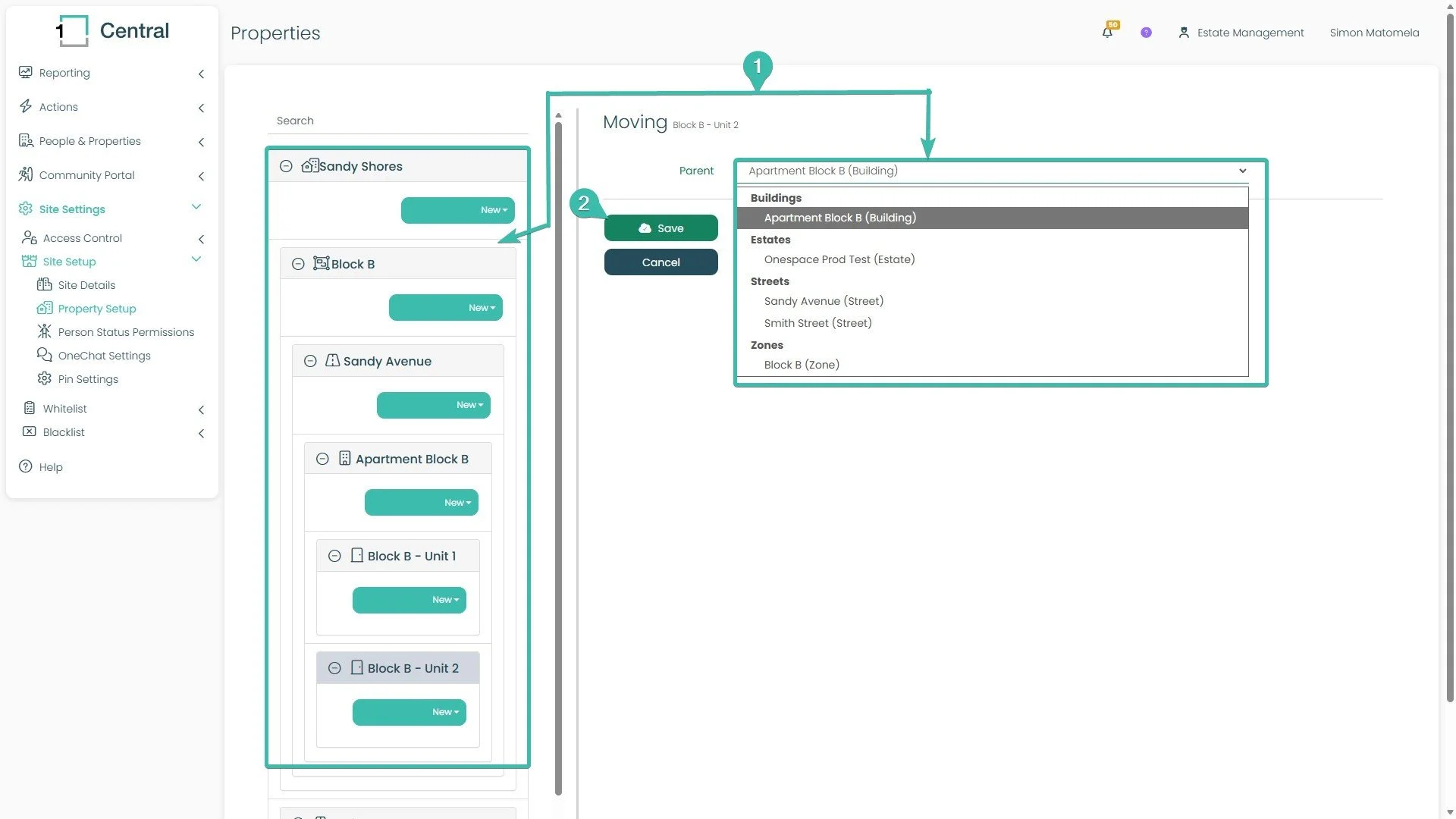
Task: Click the Block B zone icon
Action: click(x=322, y=263)
